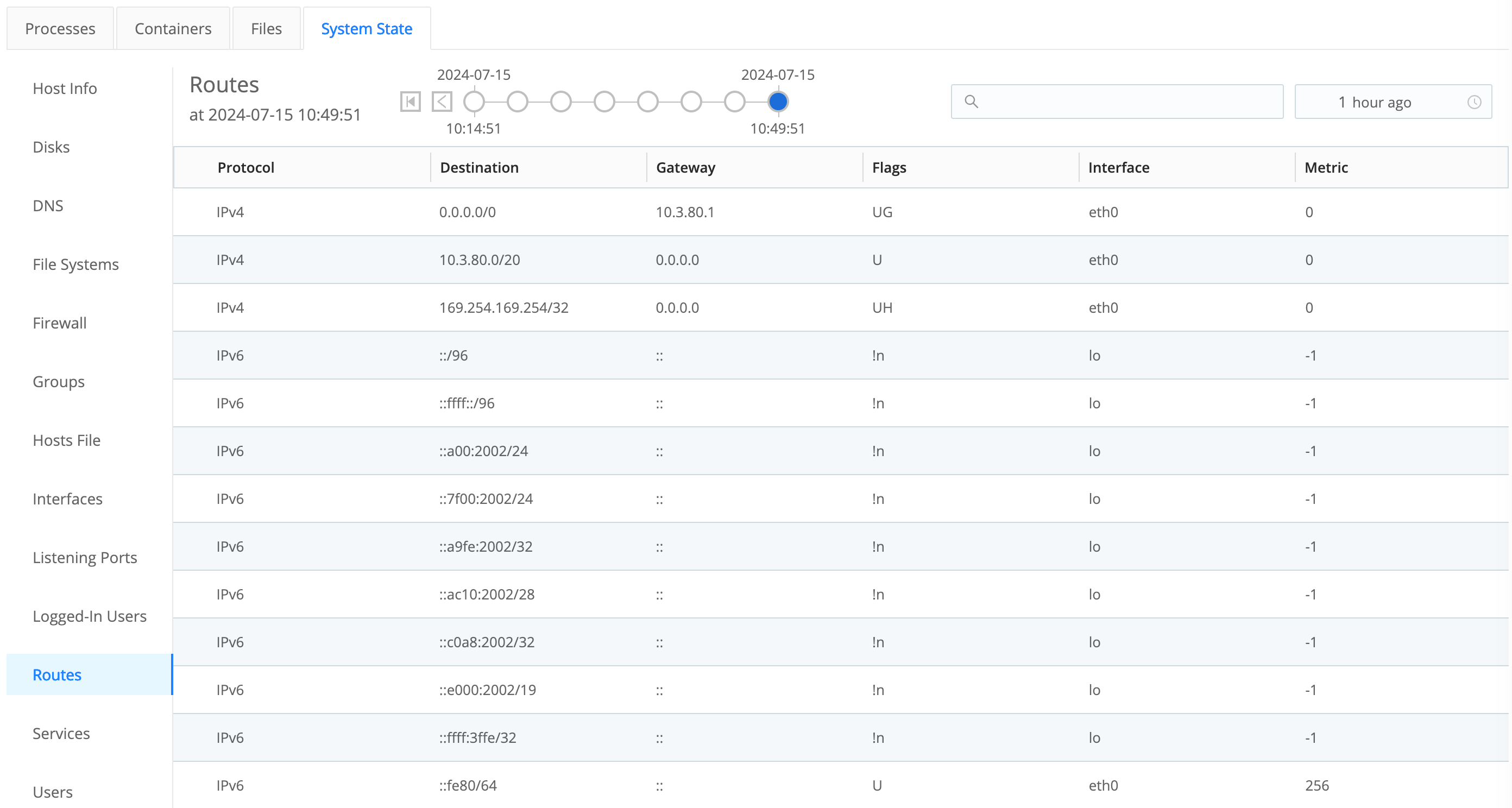The height and width of the screenshot is (808, 1512).
Task: Click the active 10:49:51 snapshot dot
Action: [x=778, y=101]
